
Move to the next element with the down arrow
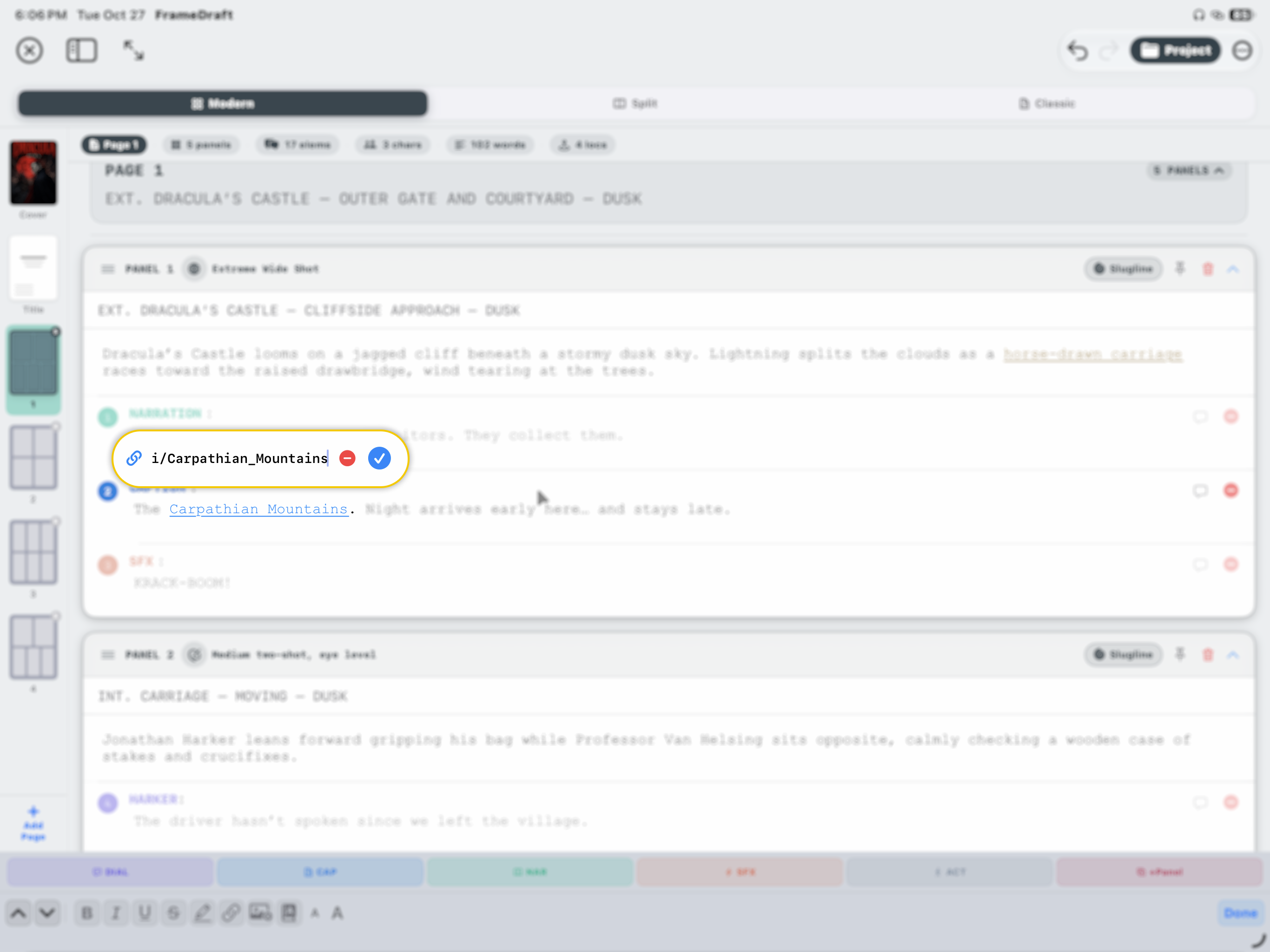(48, 913)
